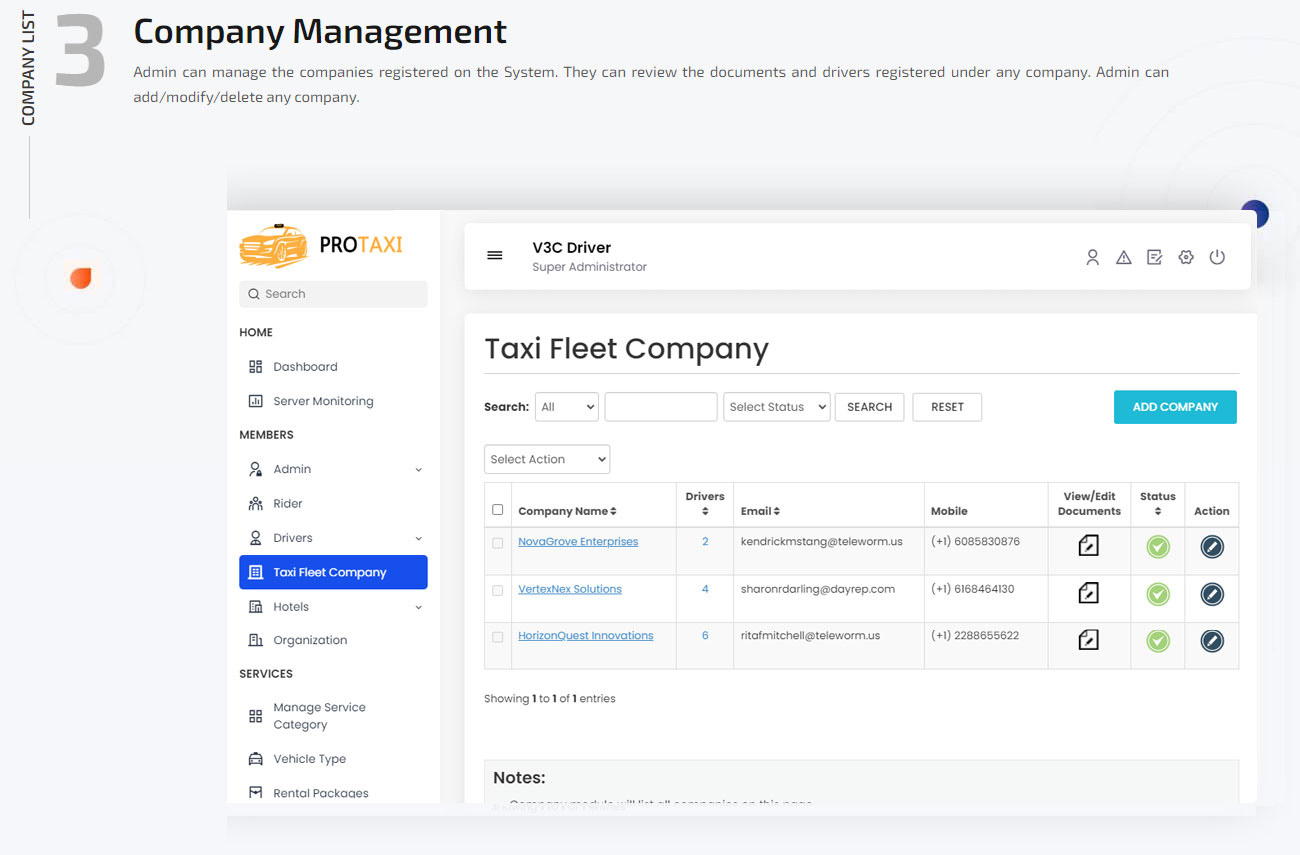
Task: Click the hamburger menu icon beside V3C Driver
Action: tap(495, 255)
